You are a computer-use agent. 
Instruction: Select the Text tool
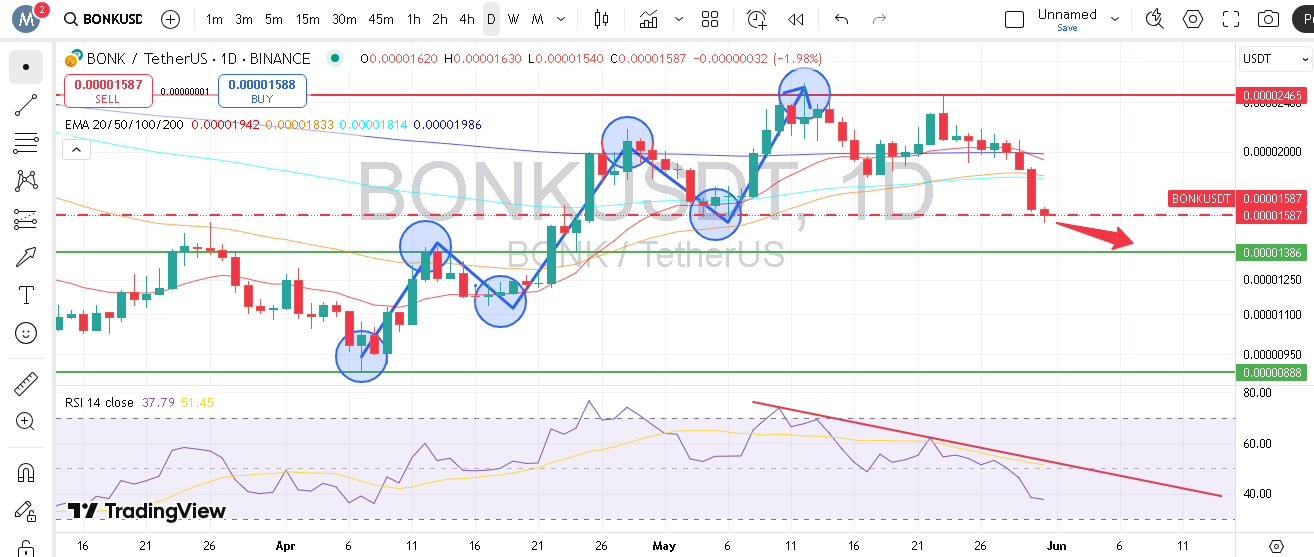(26, 295)
